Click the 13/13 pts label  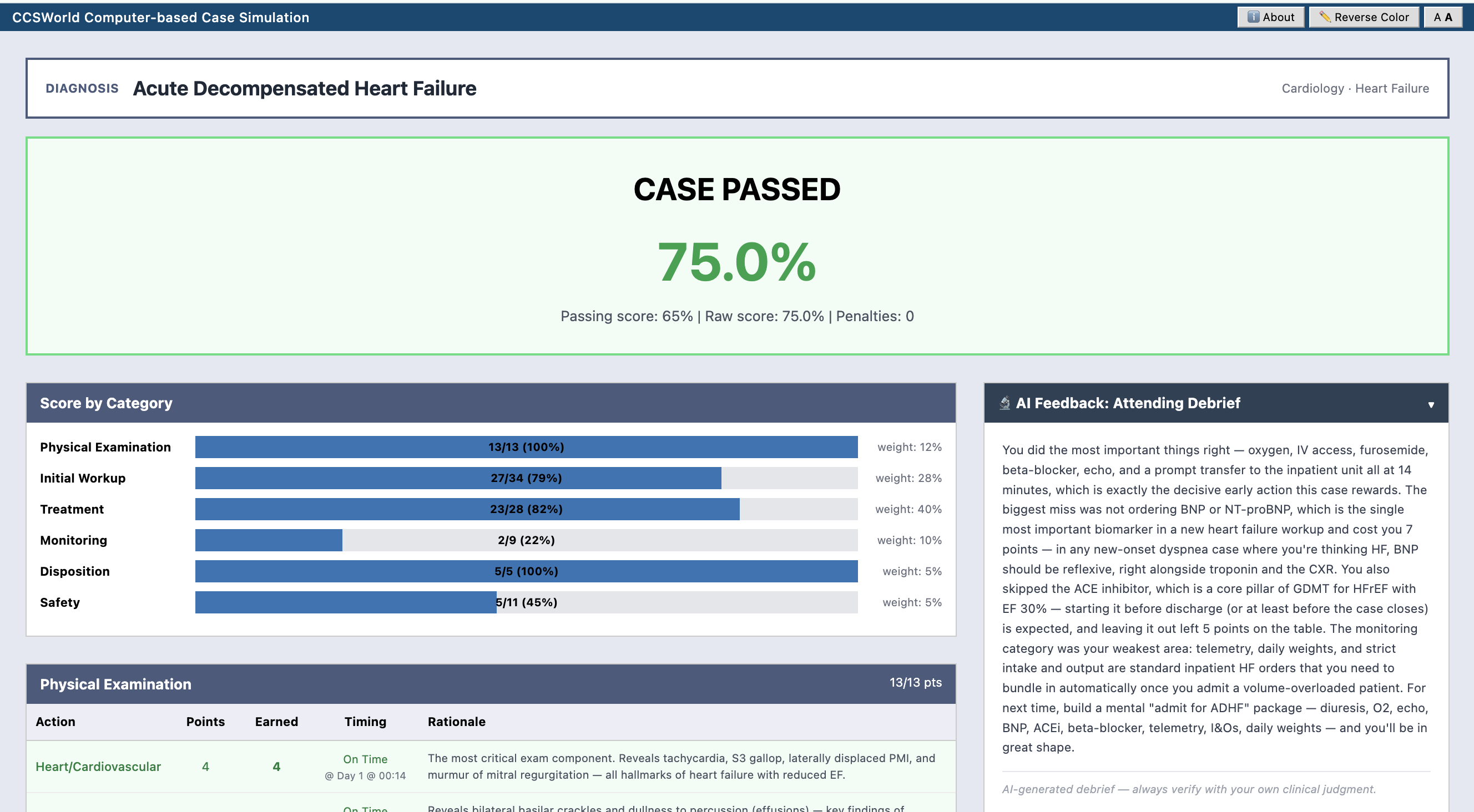915,682
